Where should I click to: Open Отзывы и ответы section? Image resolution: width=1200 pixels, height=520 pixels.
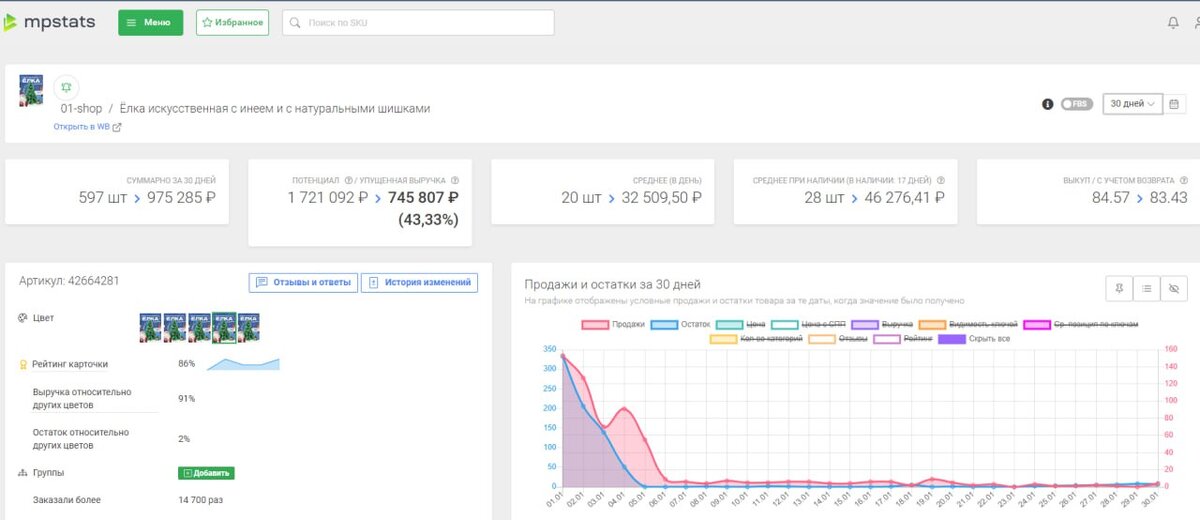[303, 283]
